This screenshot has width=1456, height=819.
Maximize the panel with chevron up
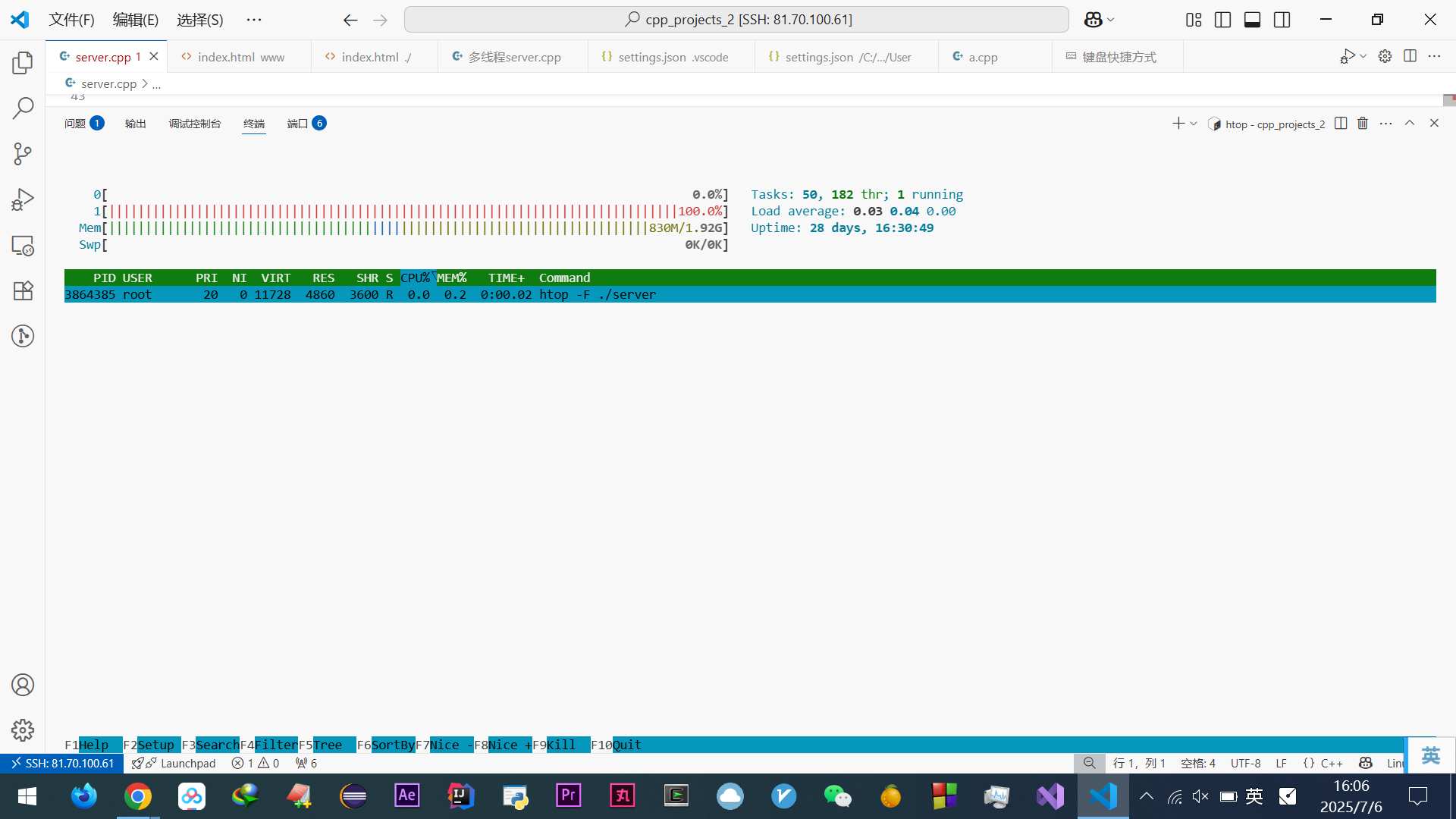pos(1410,124)
